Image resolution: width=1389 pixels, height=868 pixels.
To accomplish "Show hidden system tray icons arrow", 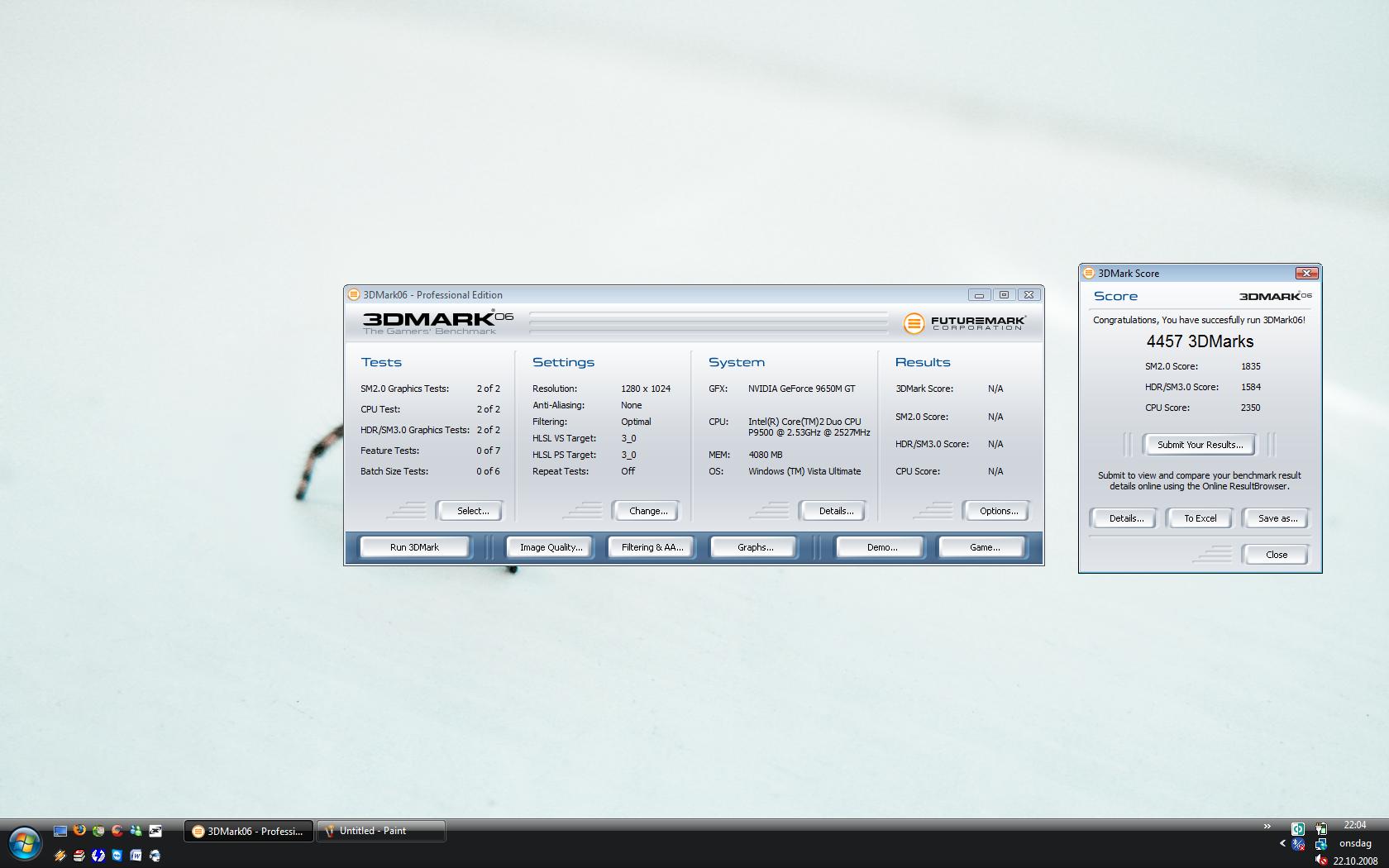I will tap(1282, 843).
